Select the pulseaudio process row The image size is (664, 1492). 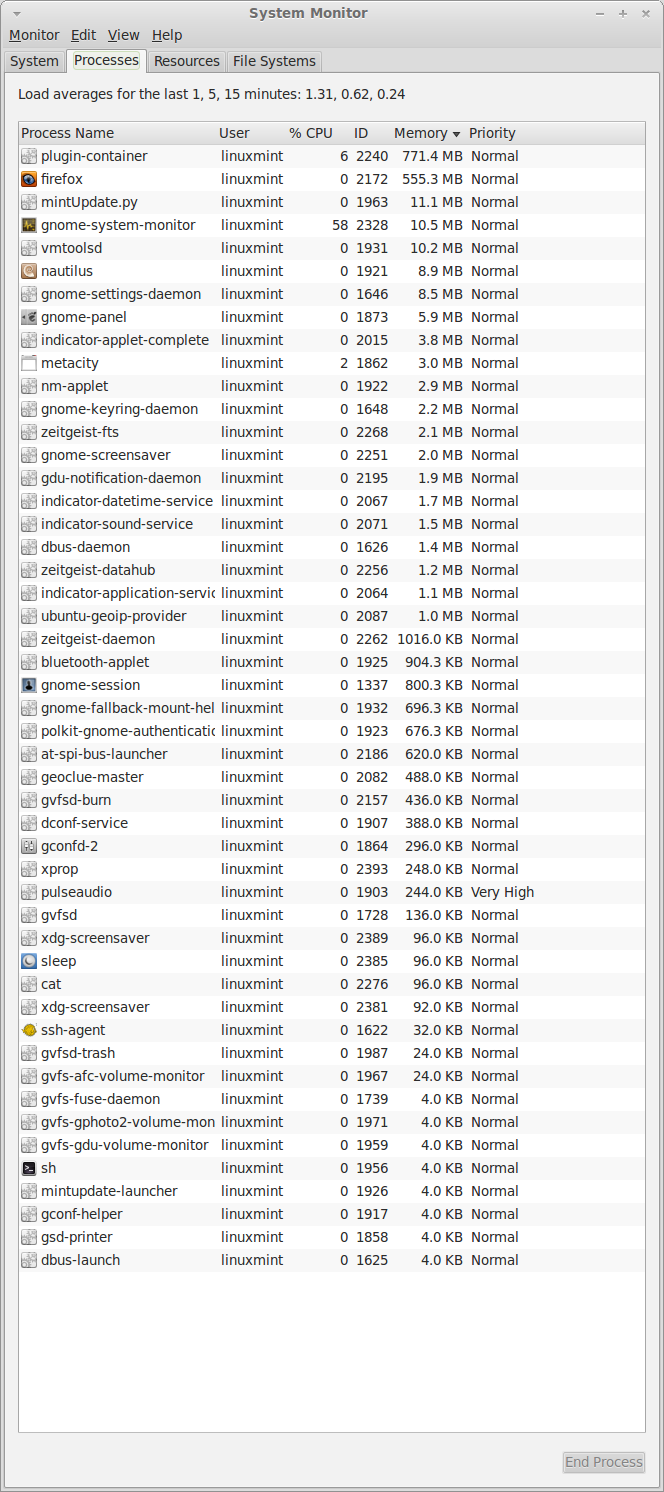tap(300, 893)
